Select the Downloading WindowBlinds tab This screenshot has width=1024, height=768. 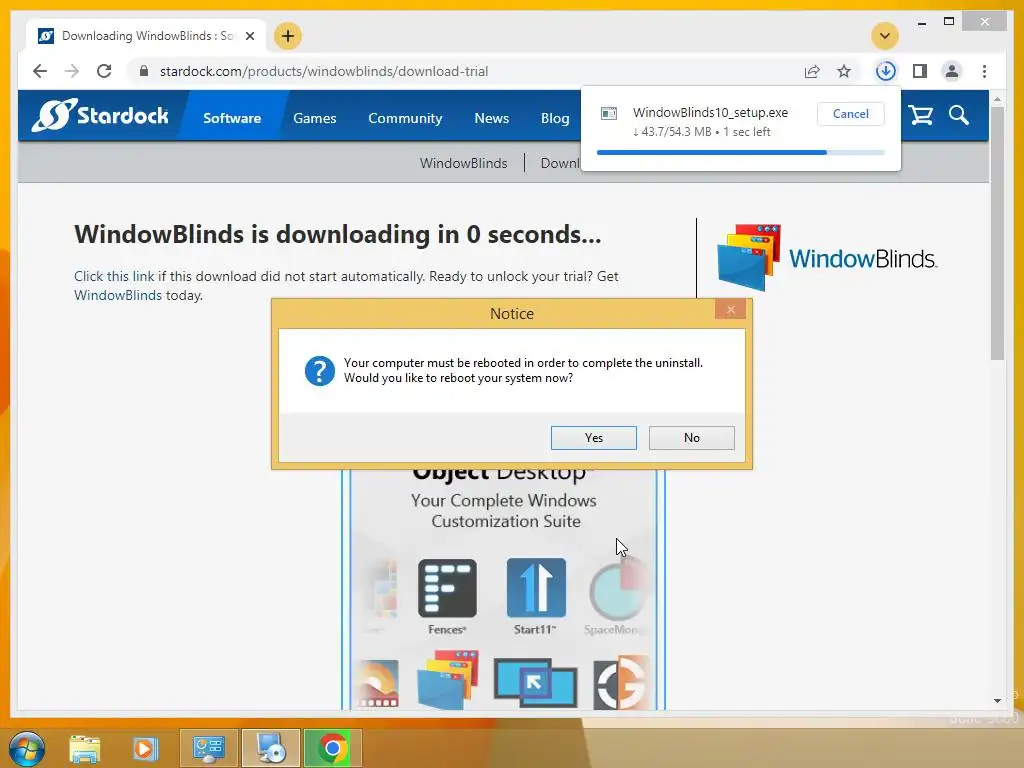pos(147,36)
